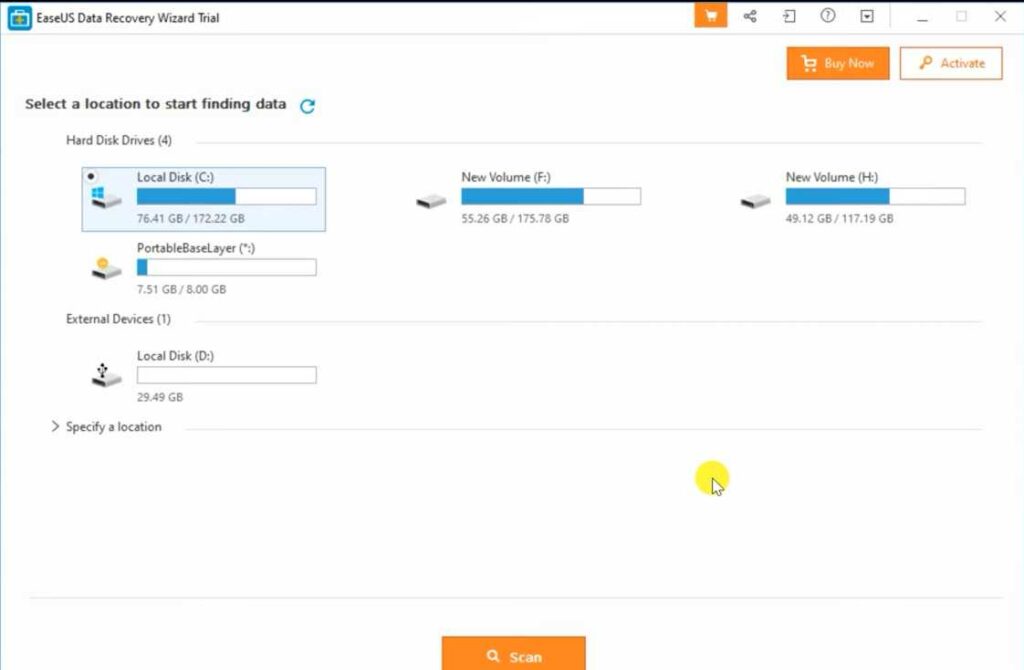Select the Local Disk (C:) radio button
1024x670 pixels.
(x=91, y=176)
